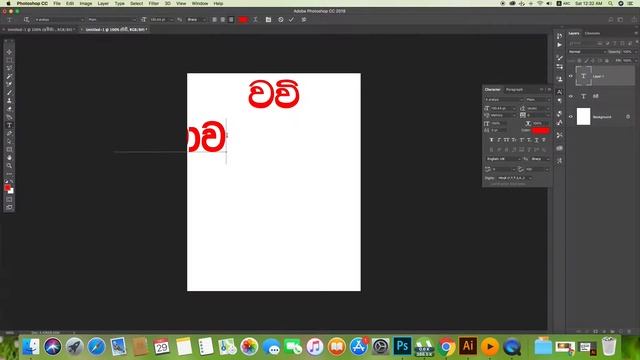Select the Lasso tool

(9, 68)
